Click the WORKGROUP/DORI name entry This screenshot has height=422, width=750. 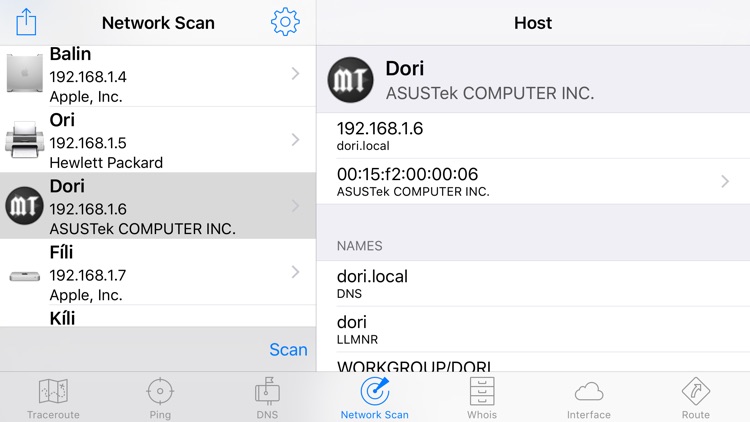pos(533,362)
